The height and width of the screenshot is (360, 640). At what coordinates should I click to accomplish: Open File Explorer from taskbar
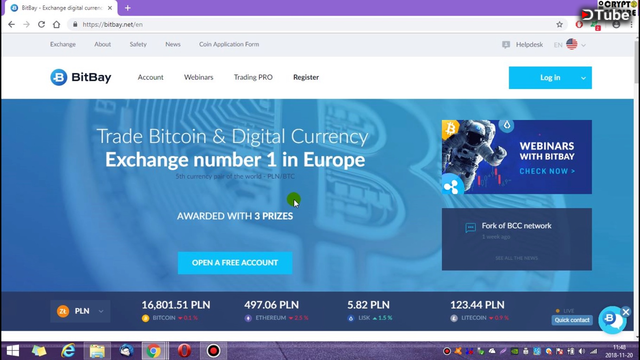[97, 351]
